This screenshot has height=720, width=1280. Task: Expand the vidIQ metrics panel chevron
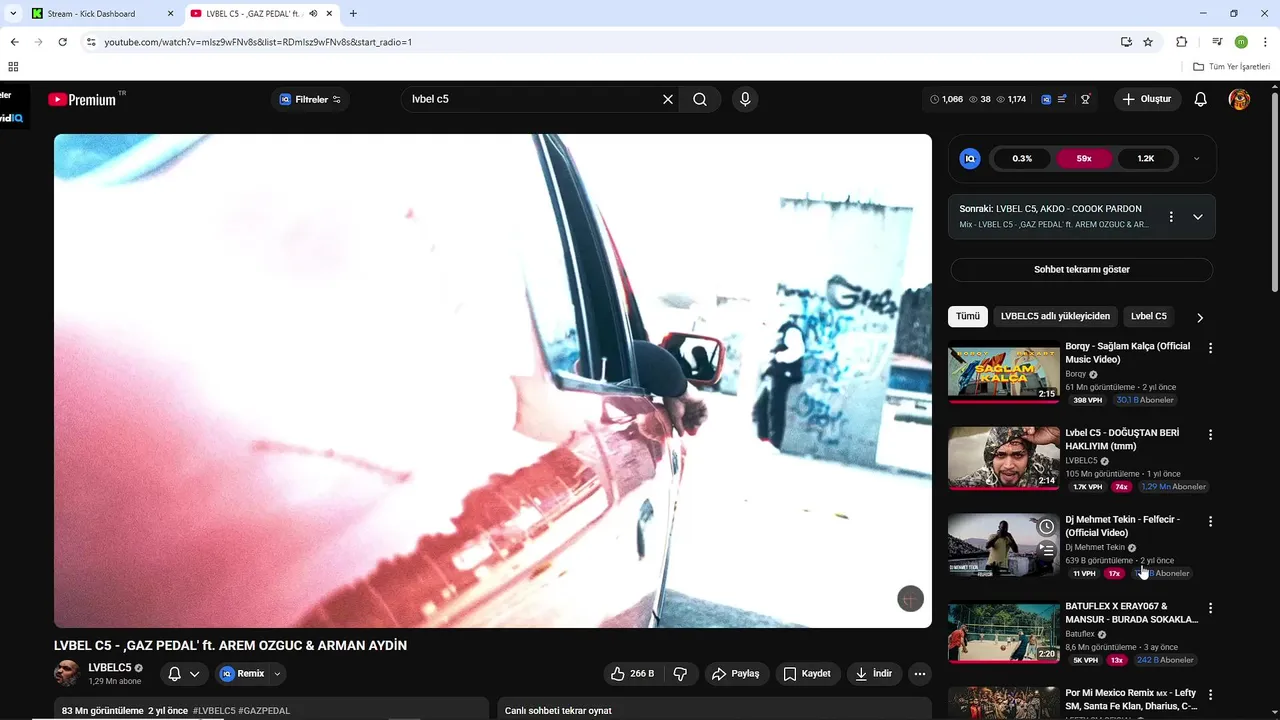pos(1197,158)
